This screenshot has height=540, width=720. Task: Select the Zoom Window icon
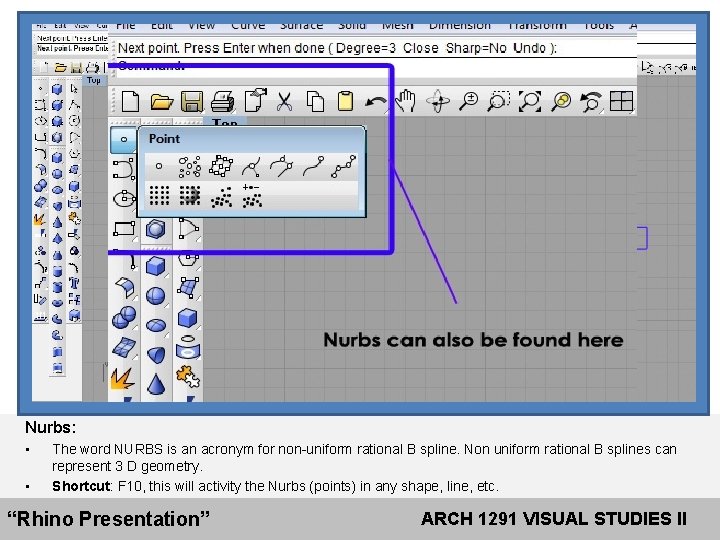(499, 101)
